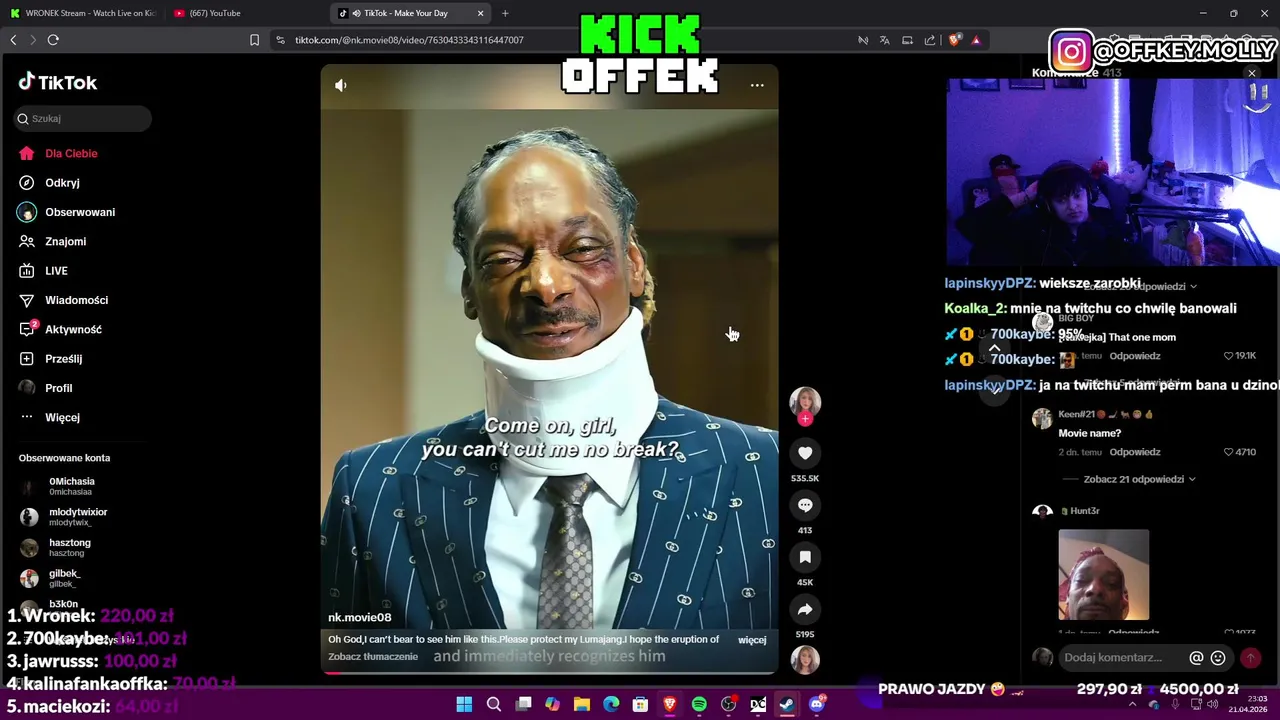Open the nk.movie08 username on the video
This screenshot has width=1280, height=720.
click(359, 617)
